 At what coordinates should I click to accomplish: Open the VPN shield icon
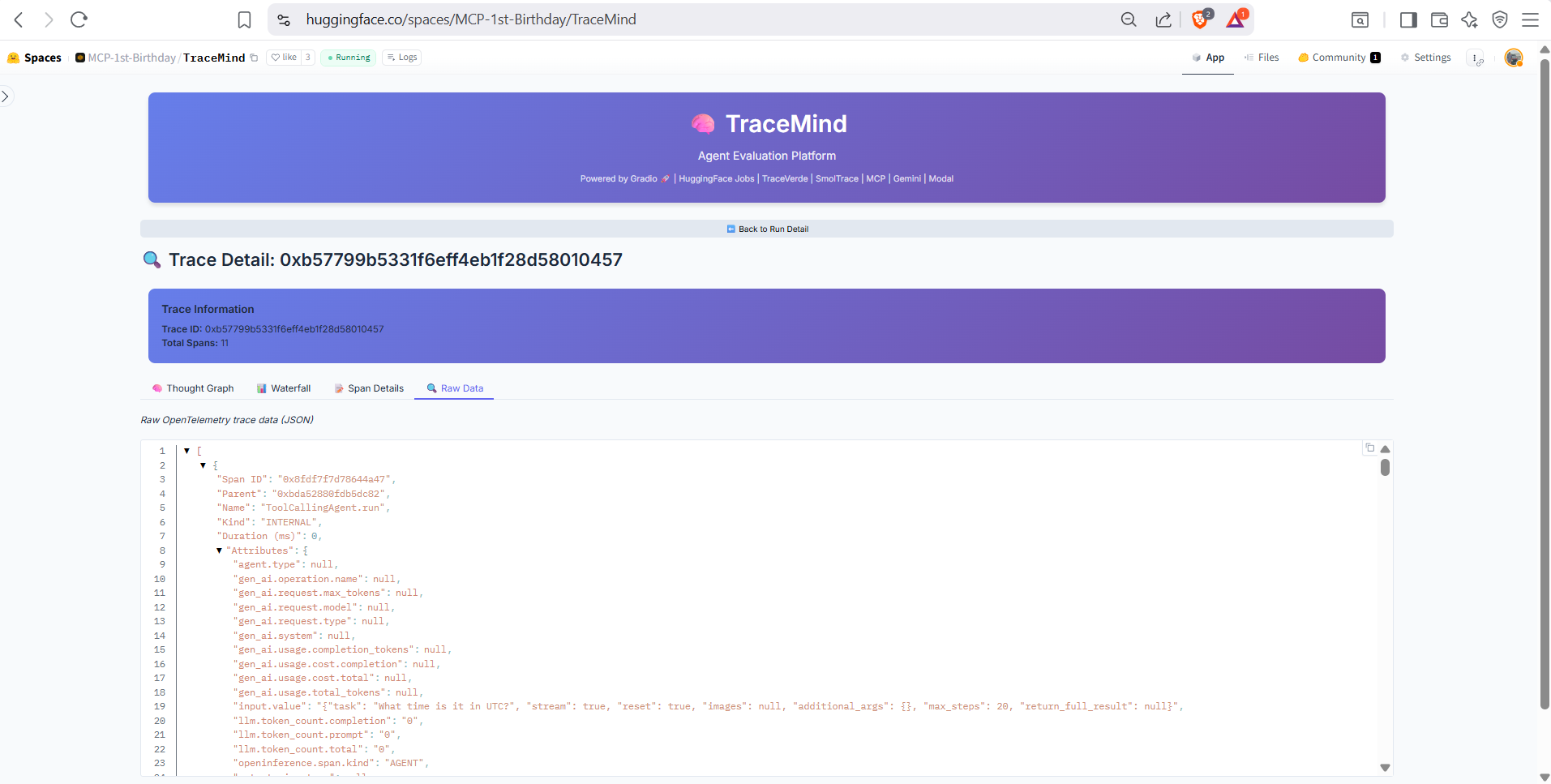1500,19
